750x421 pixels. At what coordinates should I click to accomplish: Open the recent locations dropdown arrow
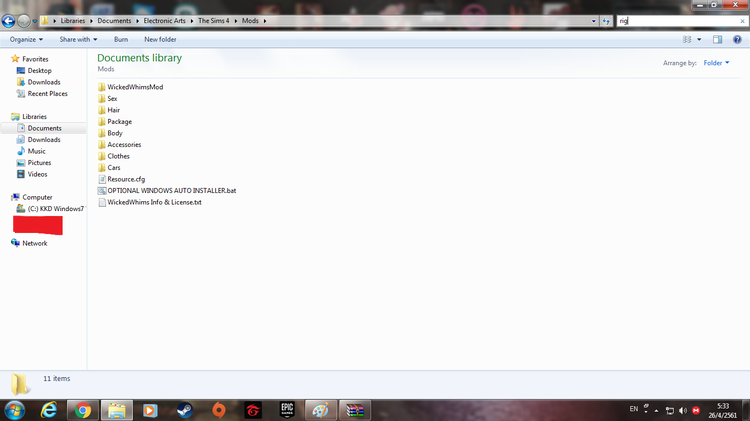(x=34, y=21)
